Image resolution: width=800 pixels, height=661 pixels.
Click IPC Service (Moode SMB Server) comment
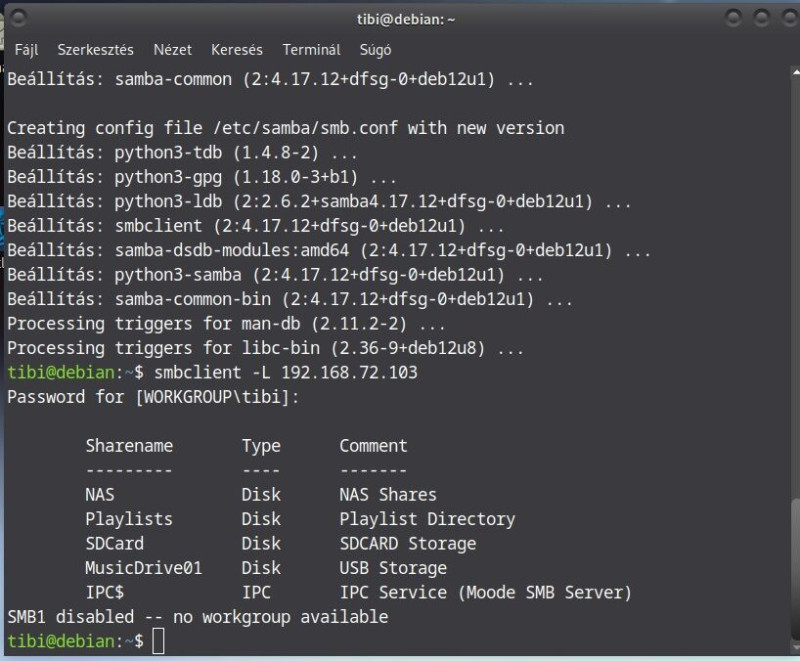tap(486, 593)
